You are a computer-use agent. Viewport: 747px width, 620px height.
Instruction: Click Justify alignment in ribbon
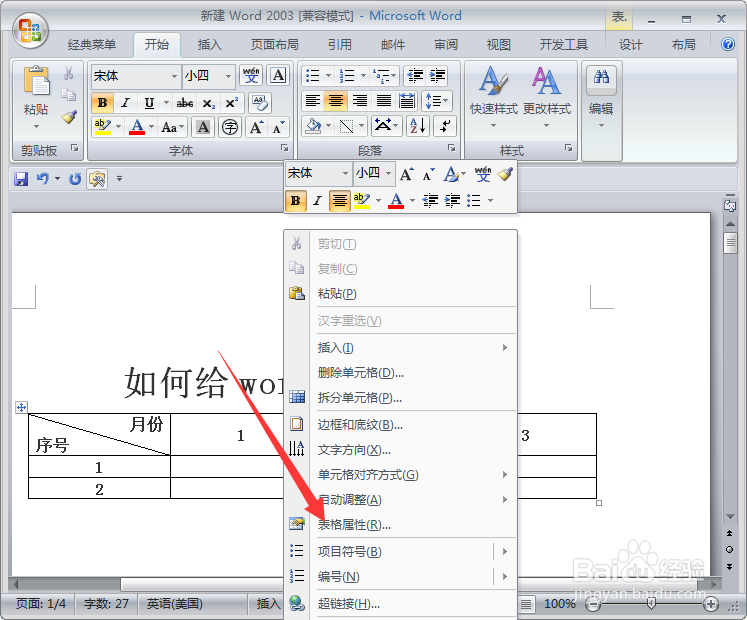(384, 101)
